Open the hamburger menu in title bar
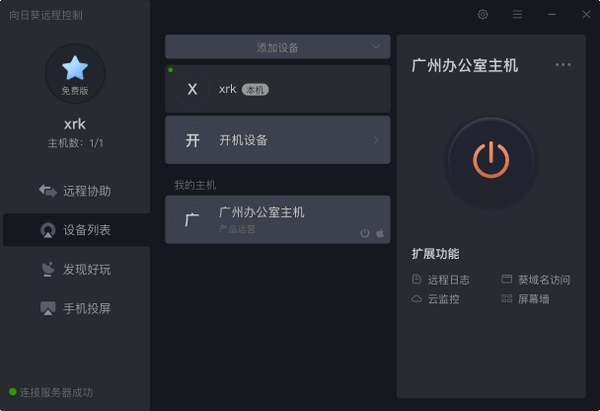The image size is (600, 411). pos(517,15)
